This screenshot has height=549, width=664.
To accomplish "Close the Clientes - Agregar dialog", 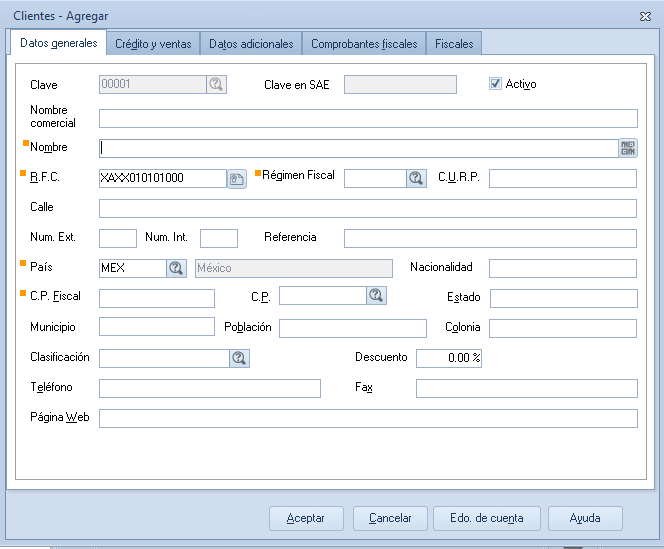I will 645,17.
